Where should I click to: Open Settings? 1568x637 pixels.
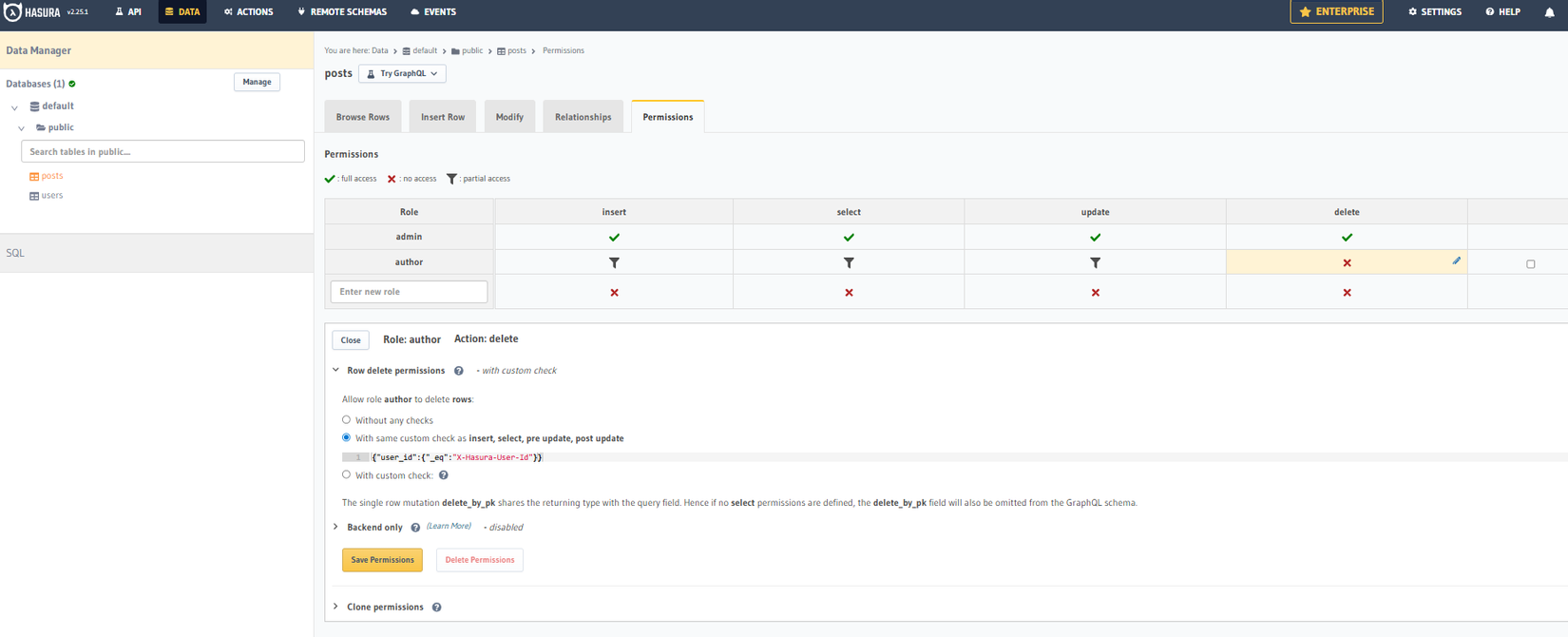click(x=1435, y=12)
